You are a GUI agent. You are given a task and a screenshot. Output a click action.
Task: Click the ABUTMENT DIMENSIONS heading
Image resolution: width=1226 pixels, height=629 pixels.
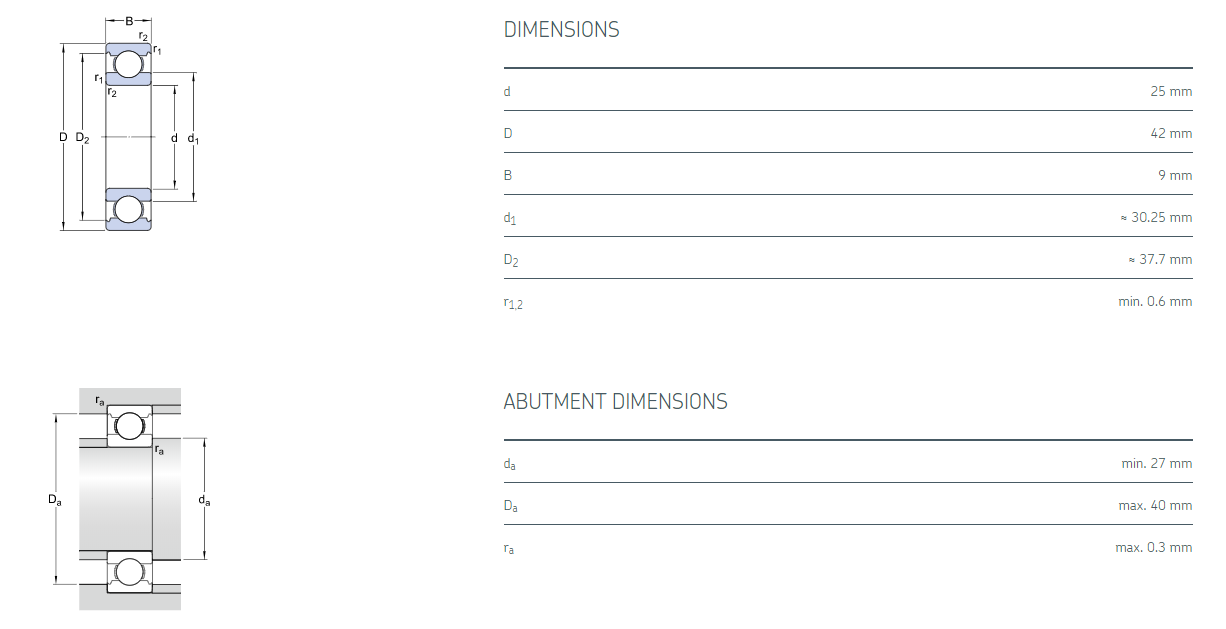click(x=615, y=402)
